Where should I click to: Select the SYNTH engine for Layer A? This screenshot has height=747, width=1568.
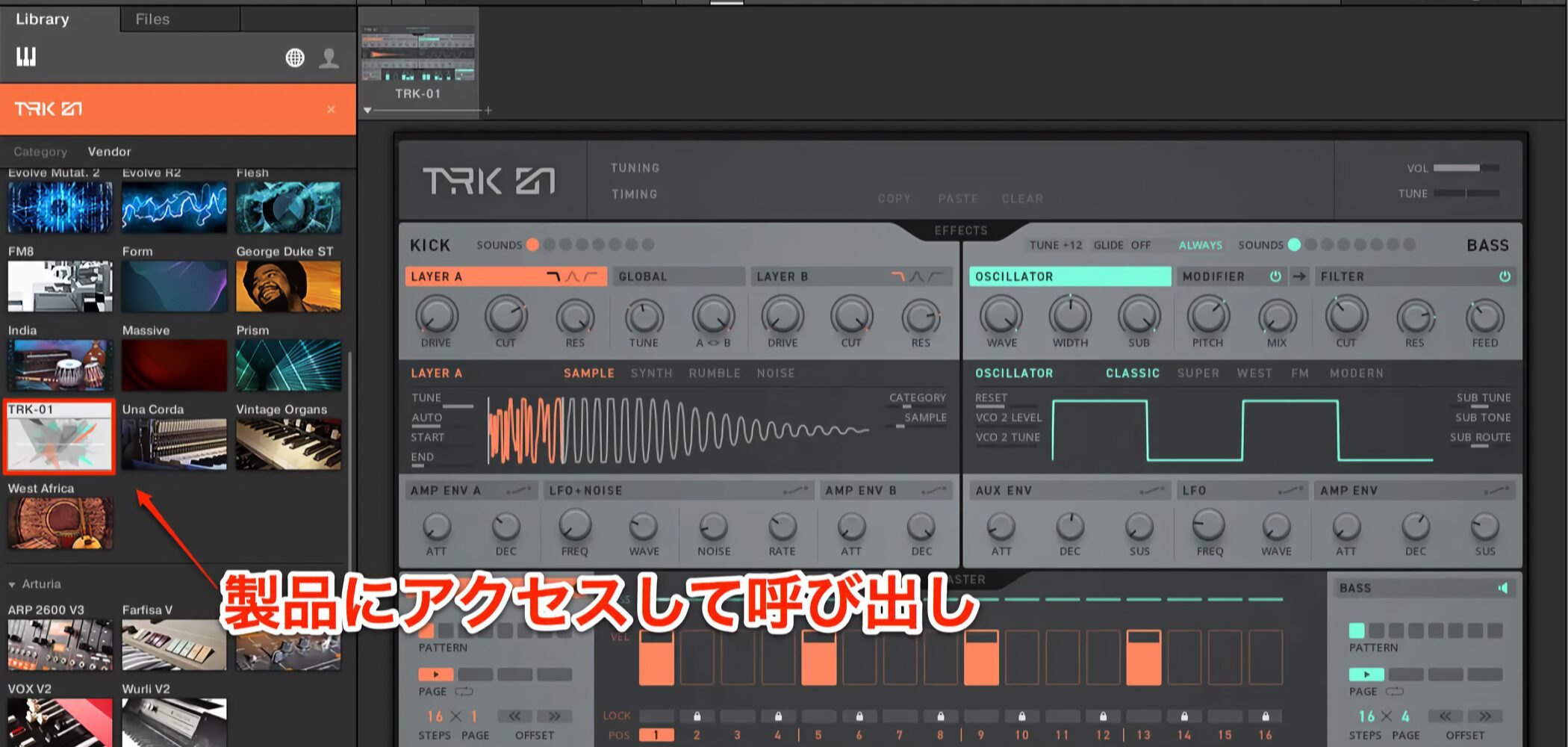tap(651, 373)
